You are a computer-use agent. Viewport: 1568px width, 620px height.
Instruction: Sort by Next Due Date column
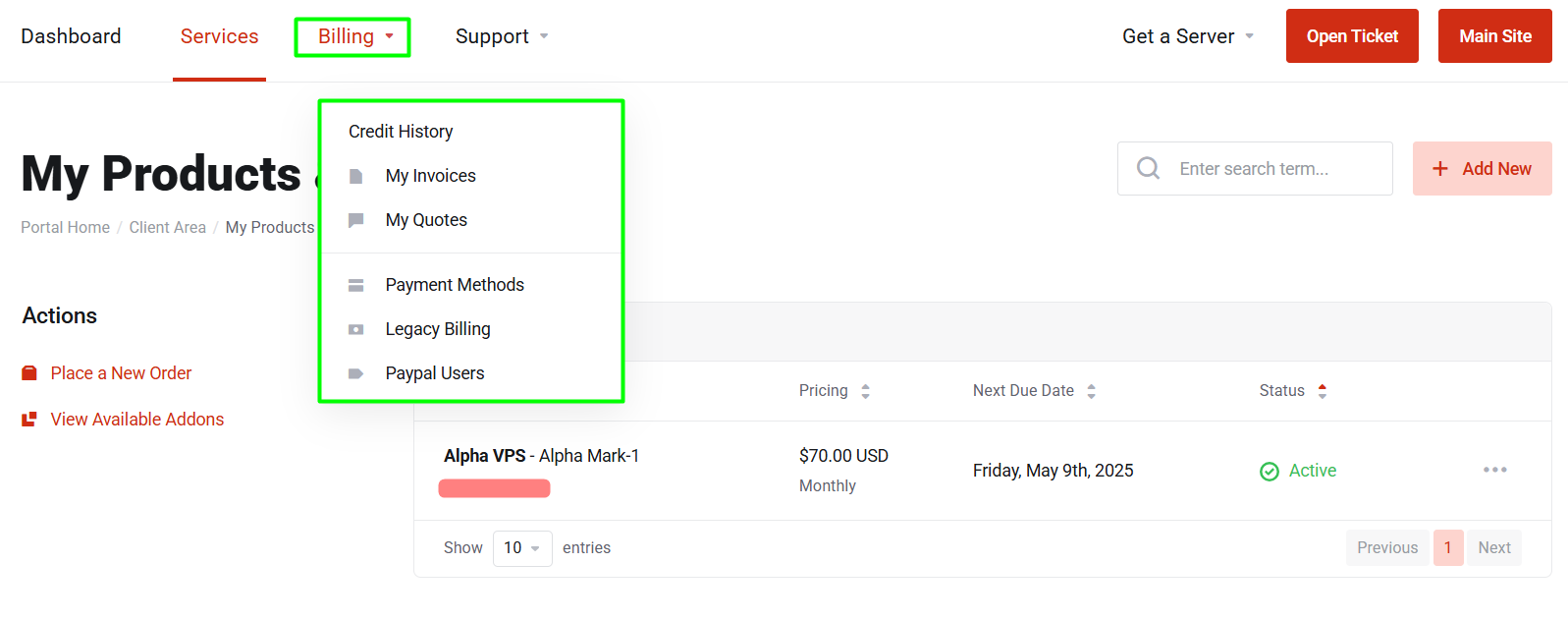(1034, 390)
